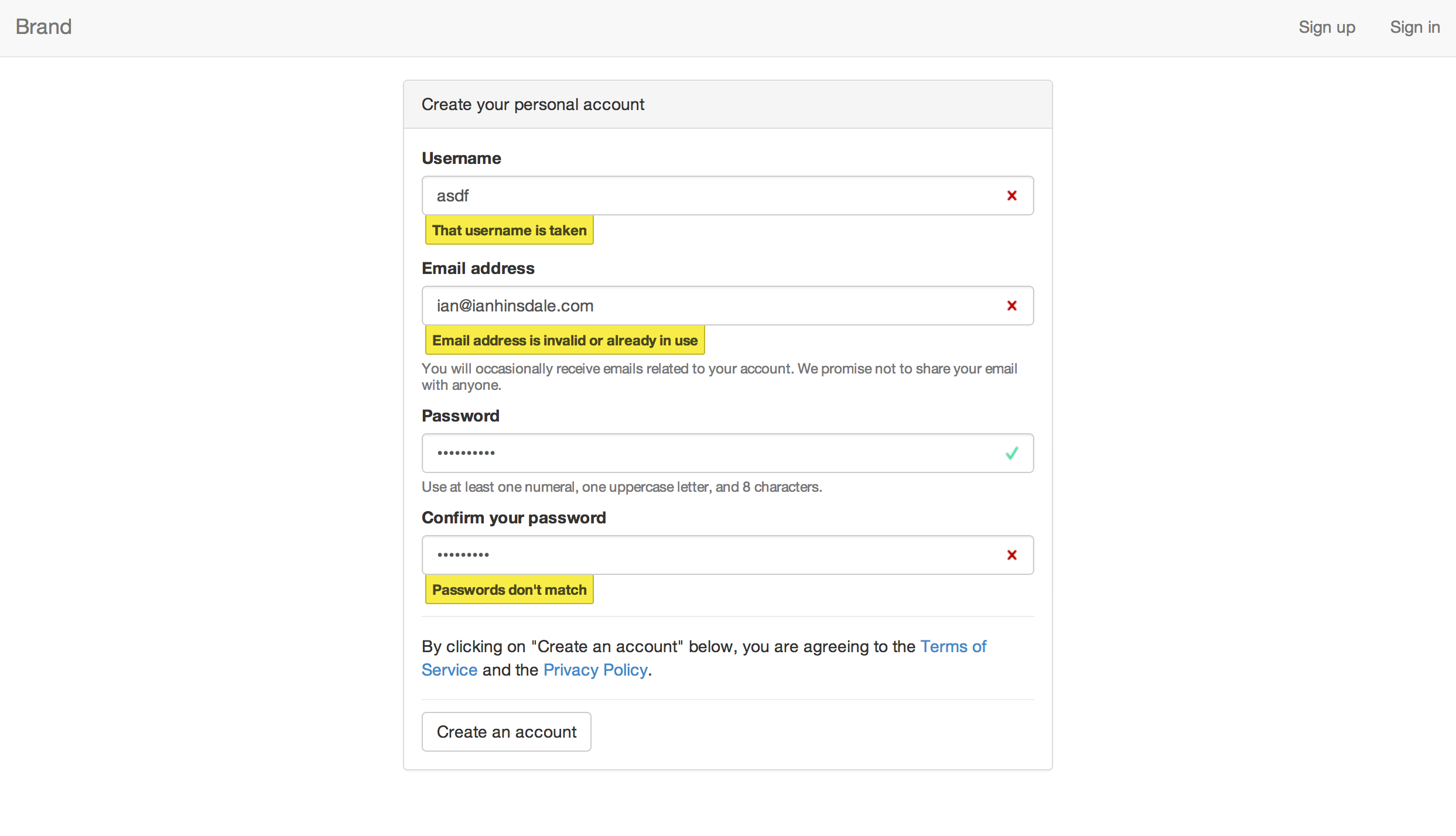Focus the Password input field
The image size is (1456, 836).
(x=703, y=453)
